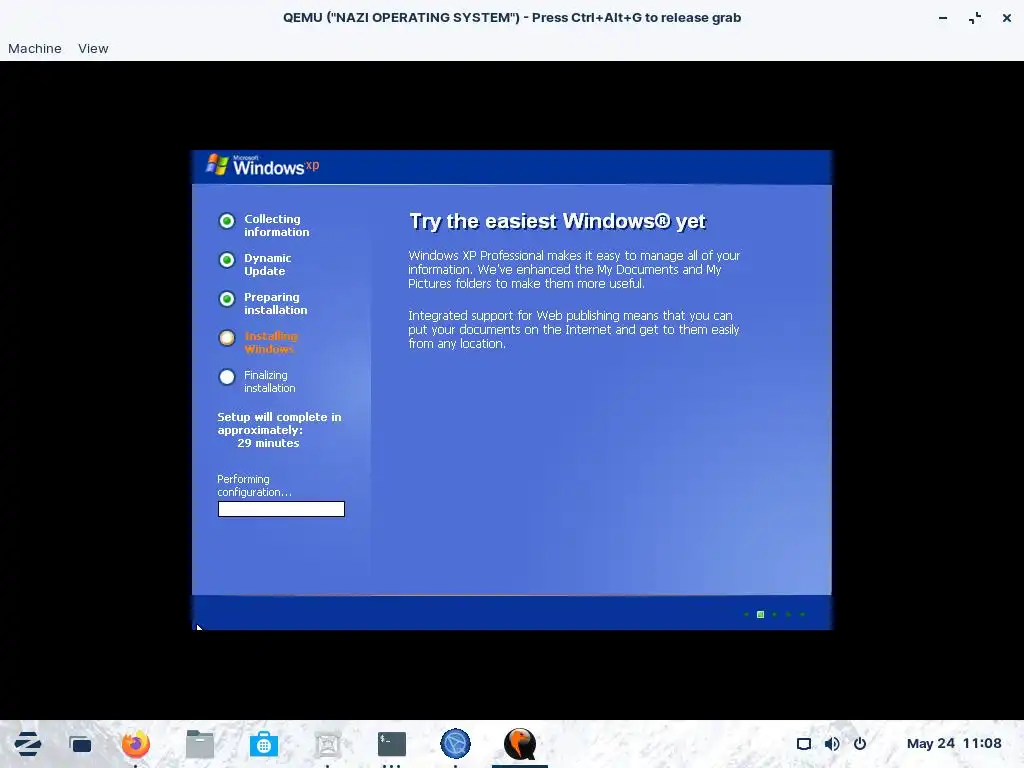1024x768 pixels.
Task: Click 'Try the easiest Windows® yet' heading
Action: pyautogui.click(x=557, y=221)
